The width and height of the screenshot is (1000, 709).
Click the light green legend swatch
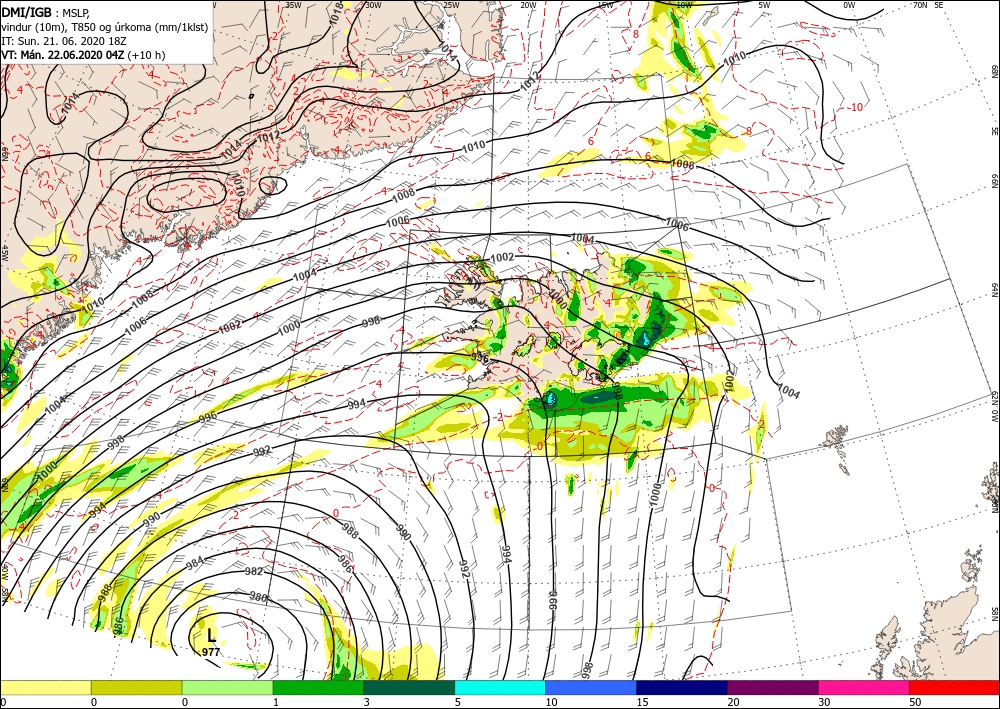coord(227,688)
